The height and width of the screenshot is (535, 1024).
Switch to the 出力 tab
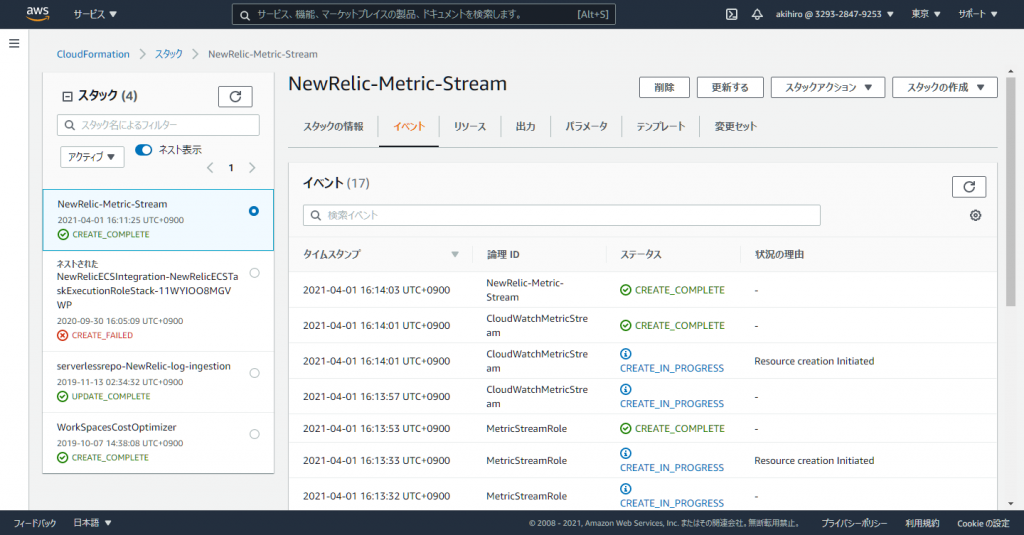tap(526, 127)
